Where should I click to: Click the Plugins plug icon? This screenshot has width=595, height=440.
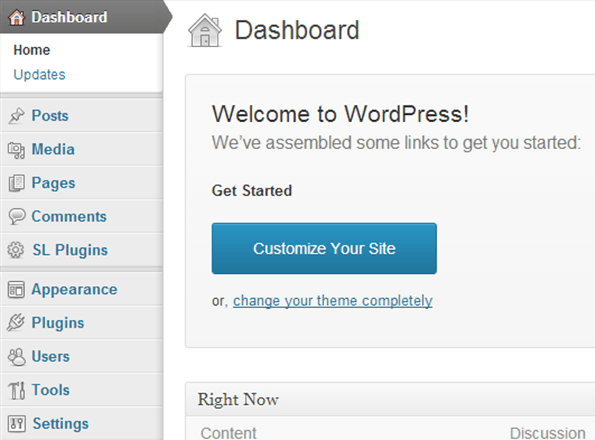pos(16,322)
